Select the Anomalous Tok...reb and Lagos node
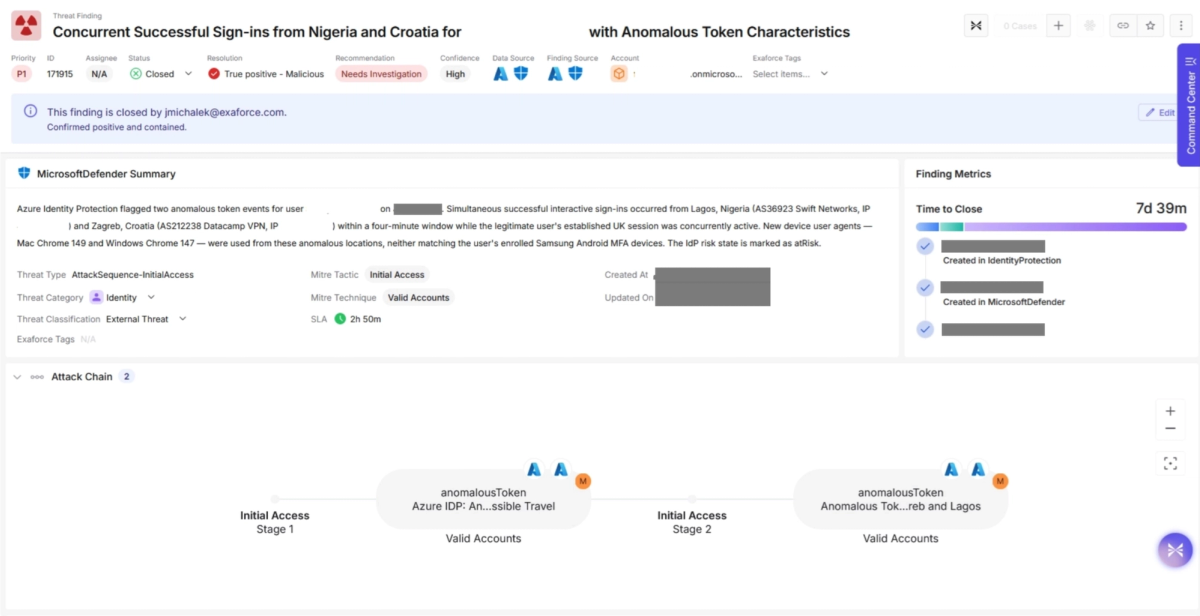This screenshot has height=616, width=1200. pyautogui.click(x=900, y=499)
